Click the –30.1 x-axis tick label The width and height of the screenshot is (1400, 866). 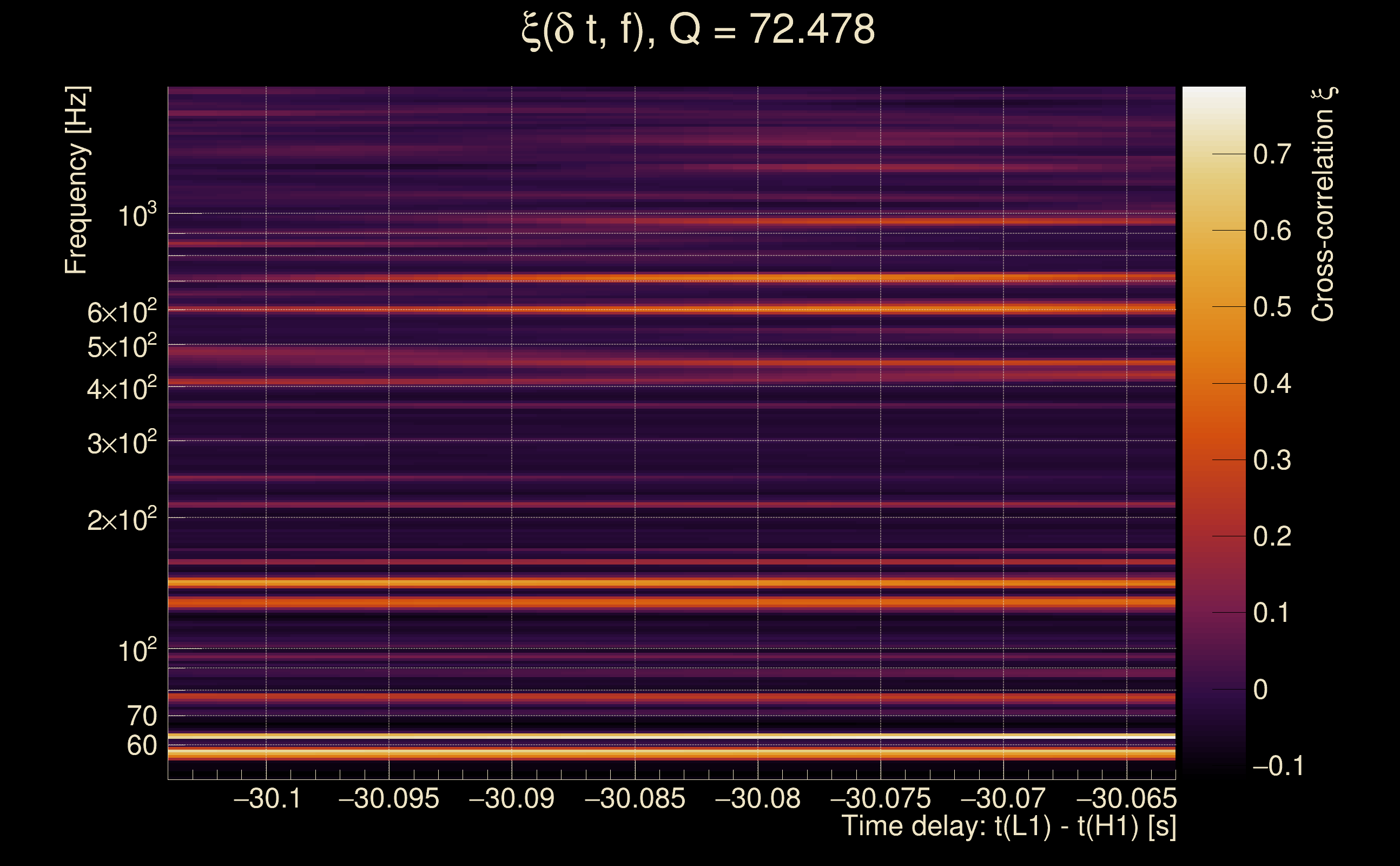click(267, 798)
